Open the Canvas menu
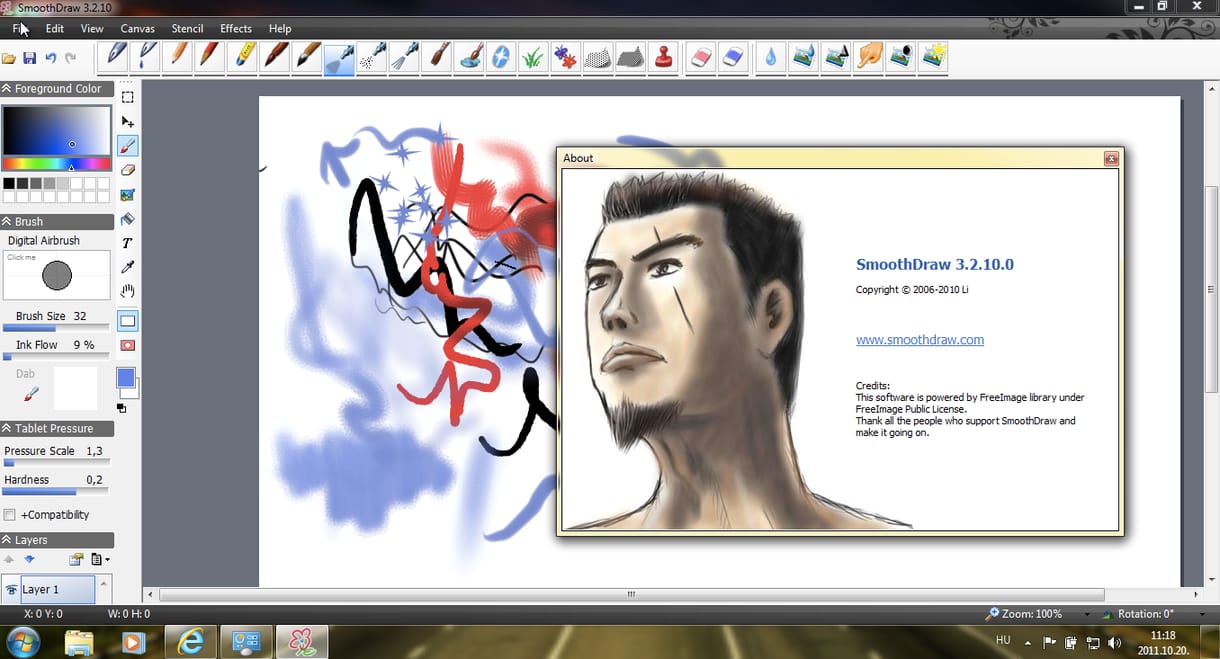Image resolution: width=1220 pixels, height=659 pixels. (x=138, y=29)
